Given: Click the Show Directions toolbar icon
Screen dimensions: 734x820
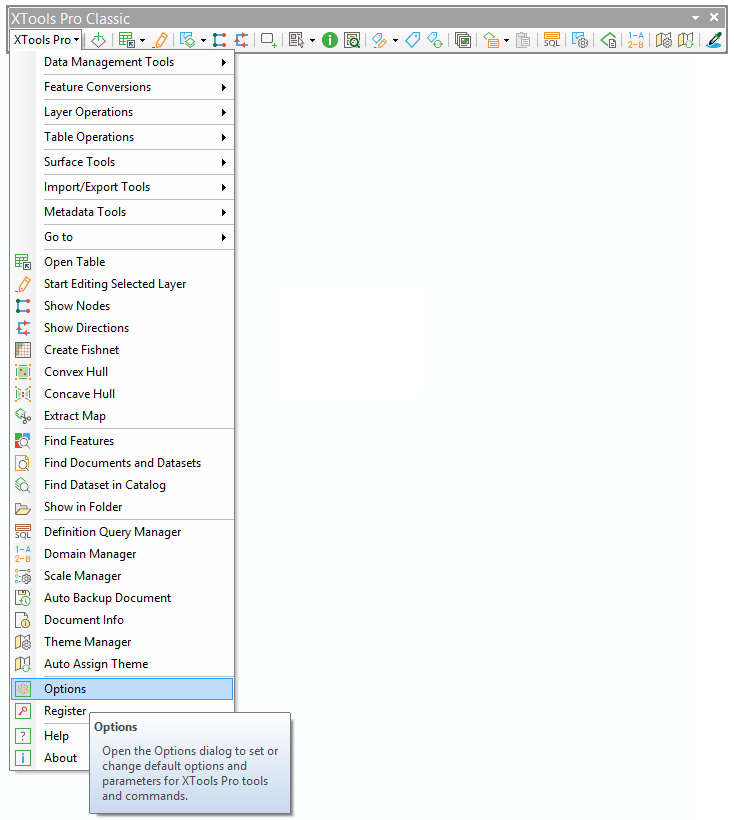Looking at the screenshot, I should 241,40.
